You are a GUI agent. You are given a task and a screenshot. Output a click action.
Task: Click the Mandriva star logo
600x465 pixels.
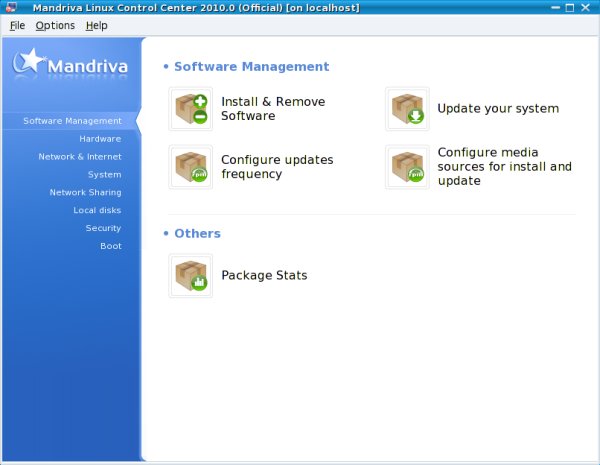[x=70, y=63]
